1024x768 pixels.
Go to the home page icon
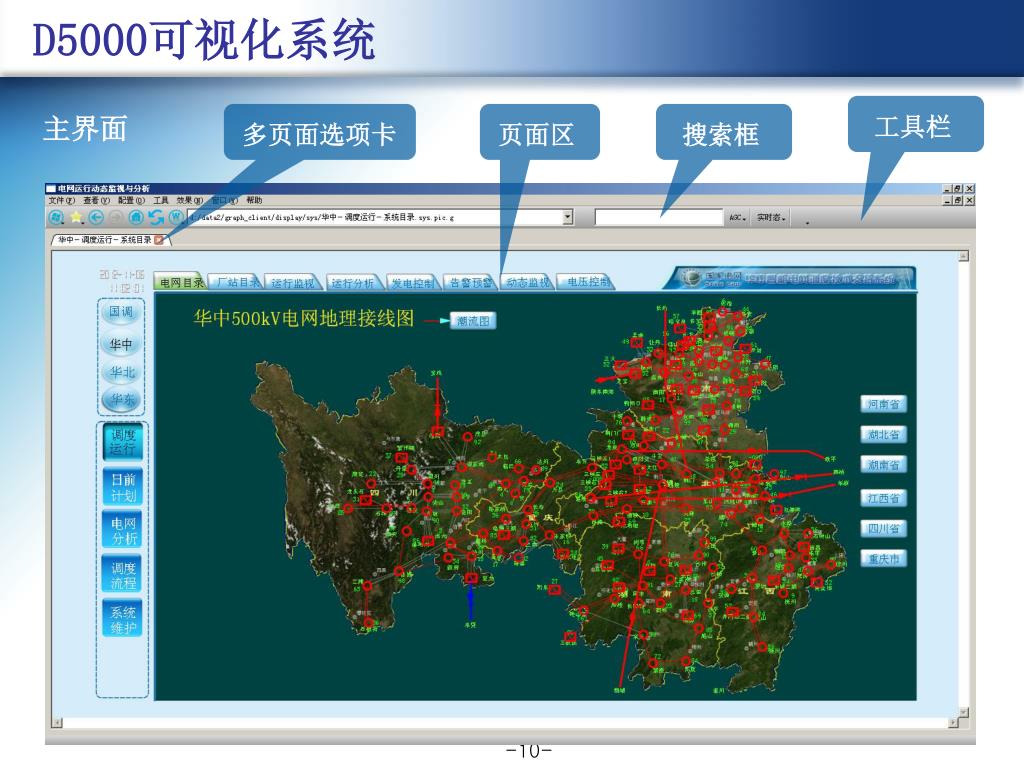point(136,217)
